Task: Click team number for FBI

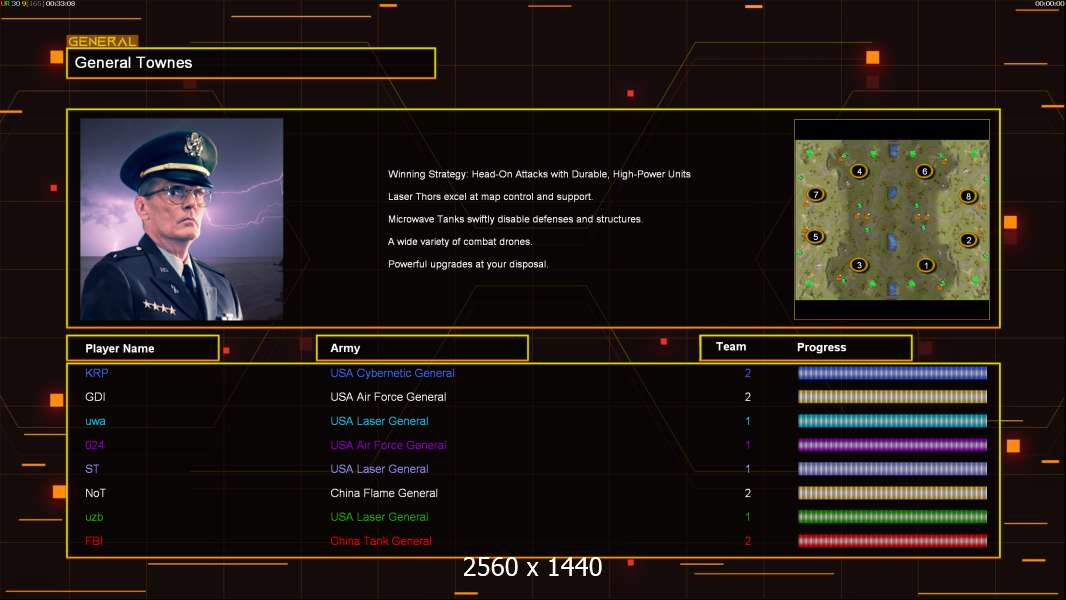Action: [748, 541]
